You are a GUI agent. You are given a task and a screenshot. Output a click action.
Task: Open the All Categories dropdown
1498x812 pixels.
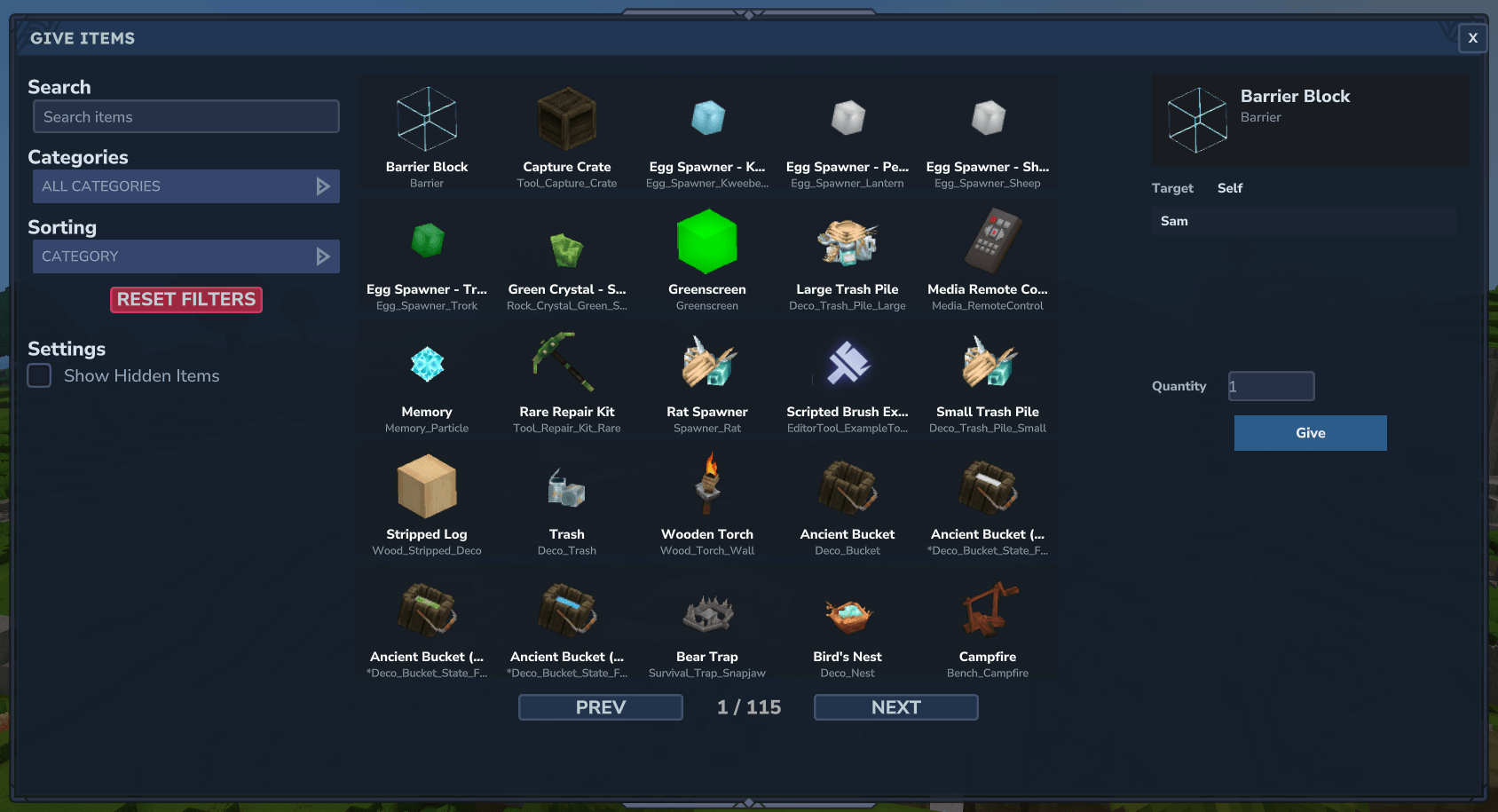pos(186,186)
